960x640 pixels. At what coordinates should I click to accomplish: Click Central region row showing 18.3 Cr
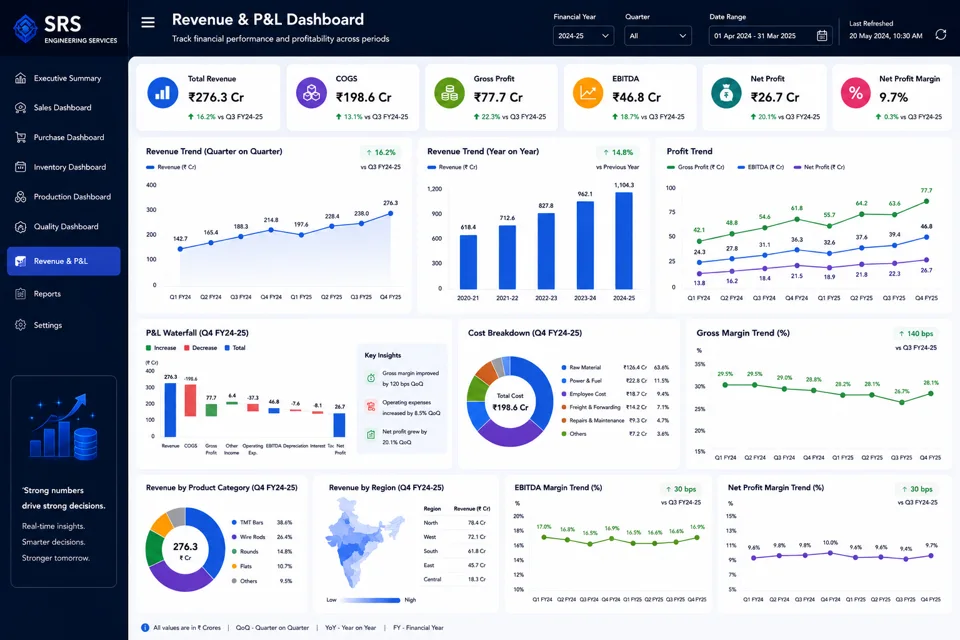(x=457, y=579)
